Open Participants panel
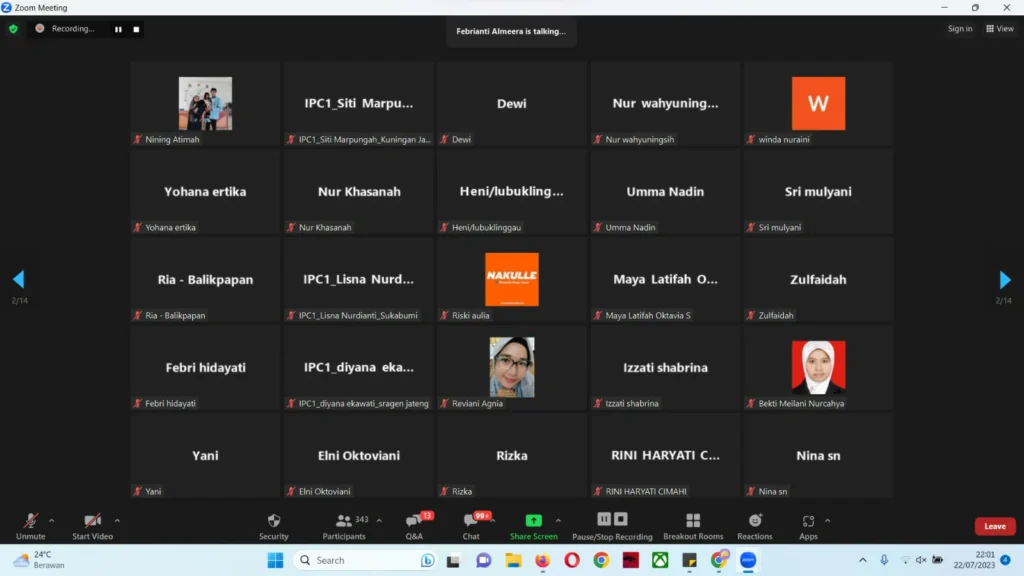 [344, 526]
